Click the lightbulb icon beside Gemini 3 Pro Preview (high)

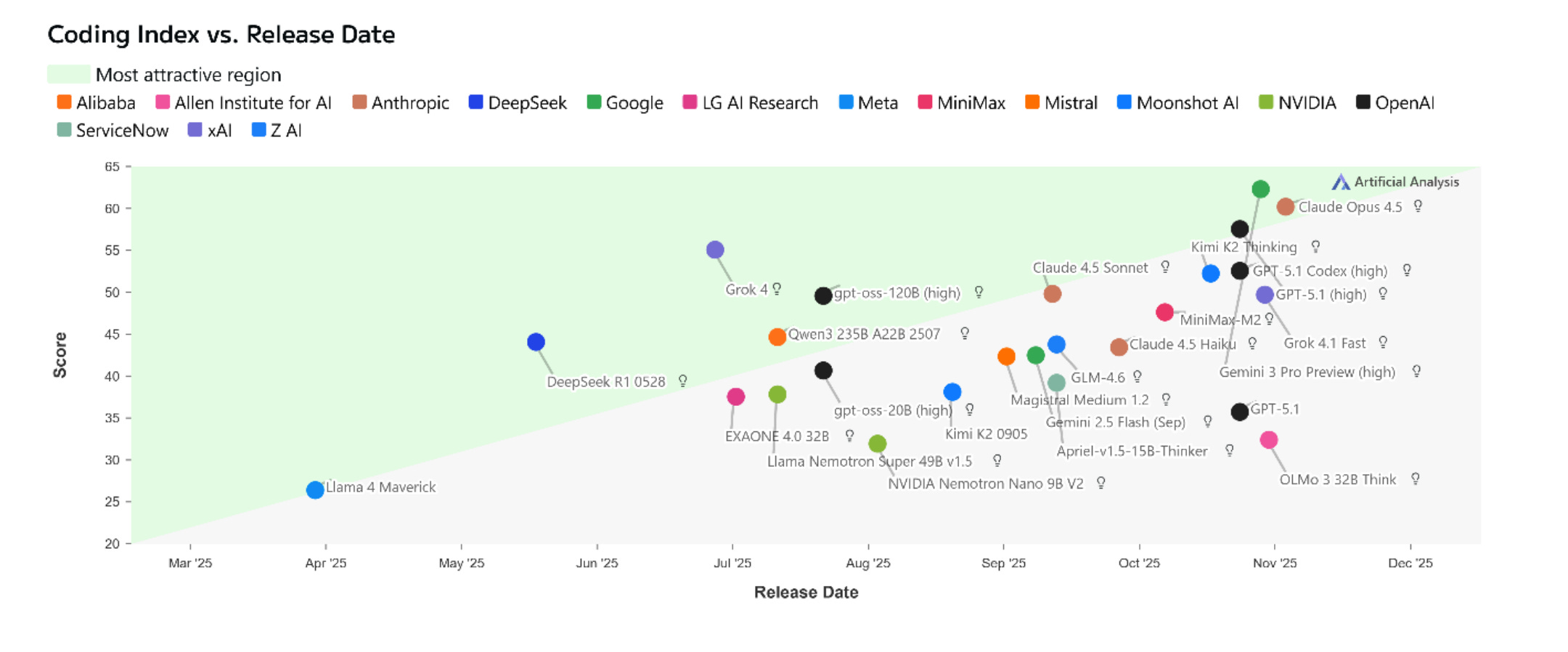1416,372
